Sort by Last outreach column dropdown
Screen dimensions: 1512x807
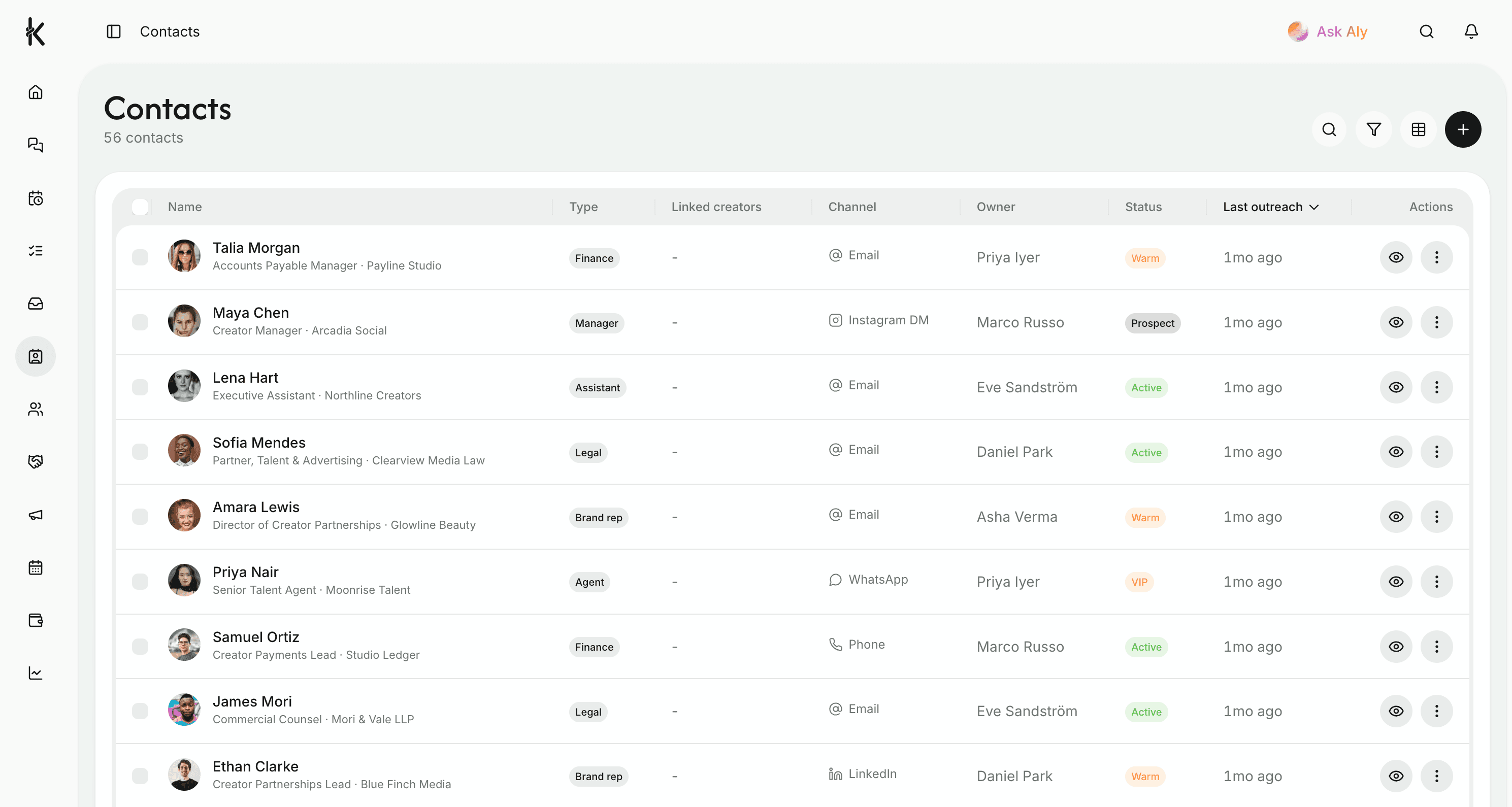pos(1271,207)
